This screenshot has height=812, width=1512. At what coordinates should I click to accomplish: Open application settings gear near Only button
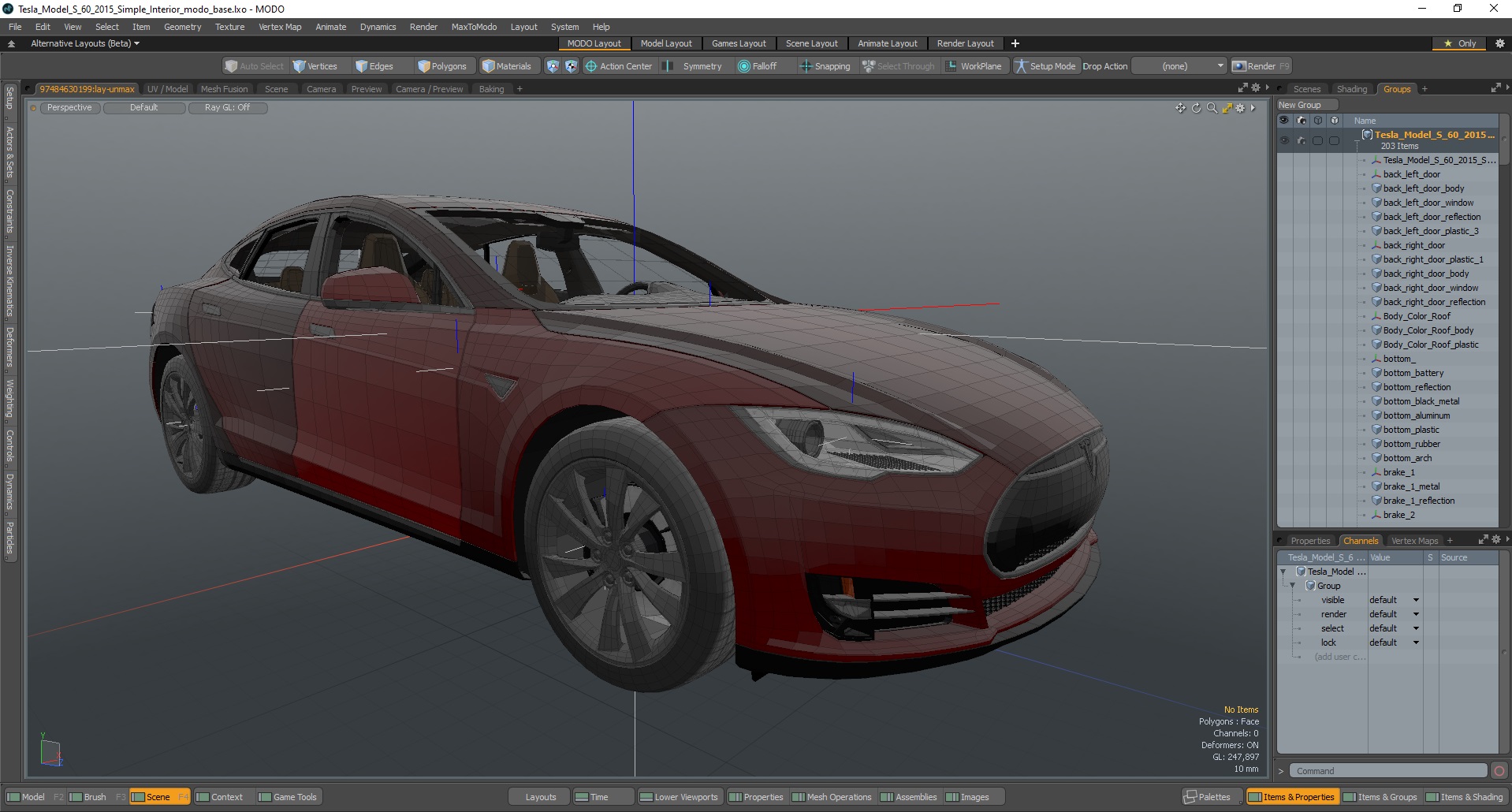pyautogui.click(x=1499, y=43)
